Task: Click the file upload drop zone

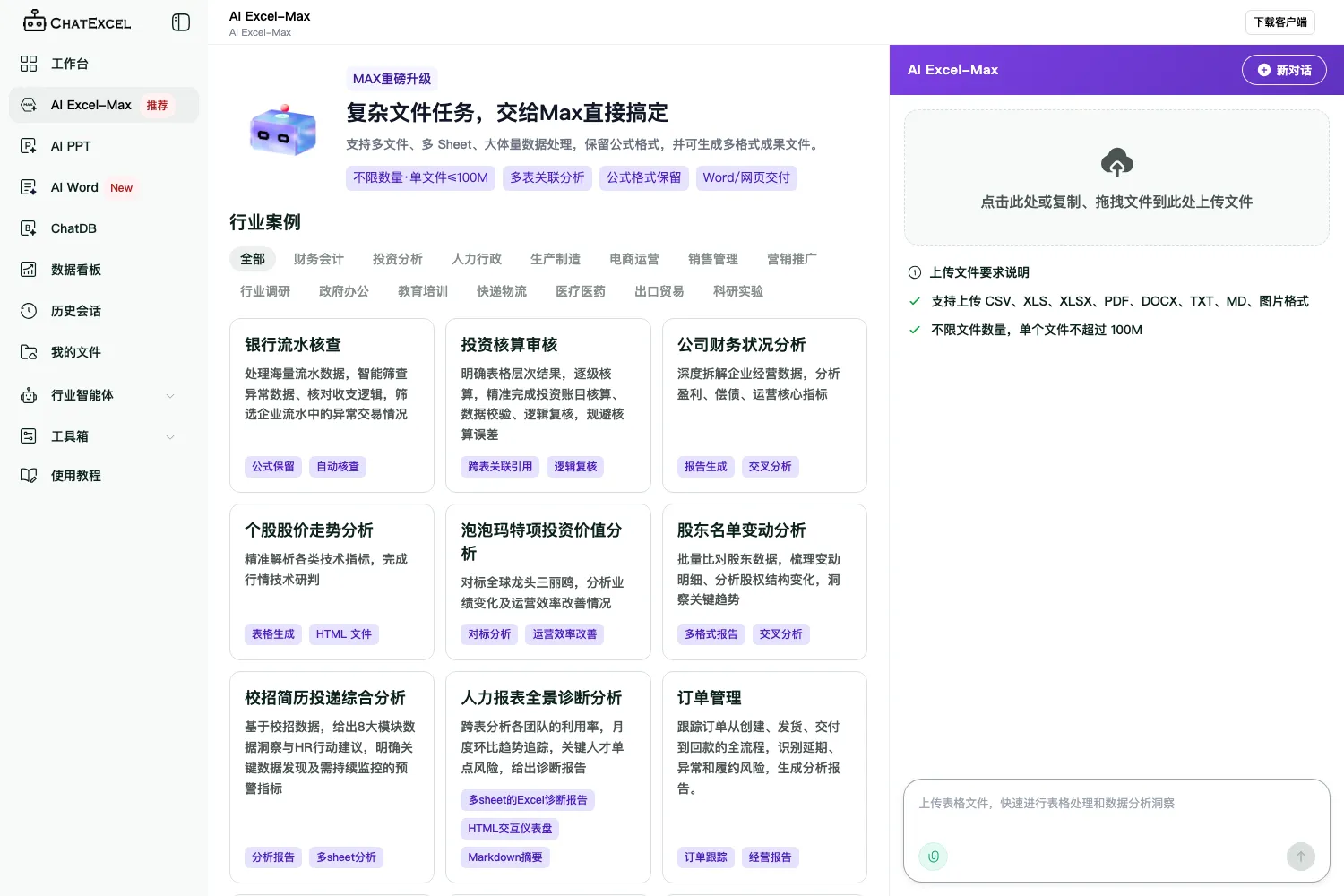Action: tap(1116, 177)
